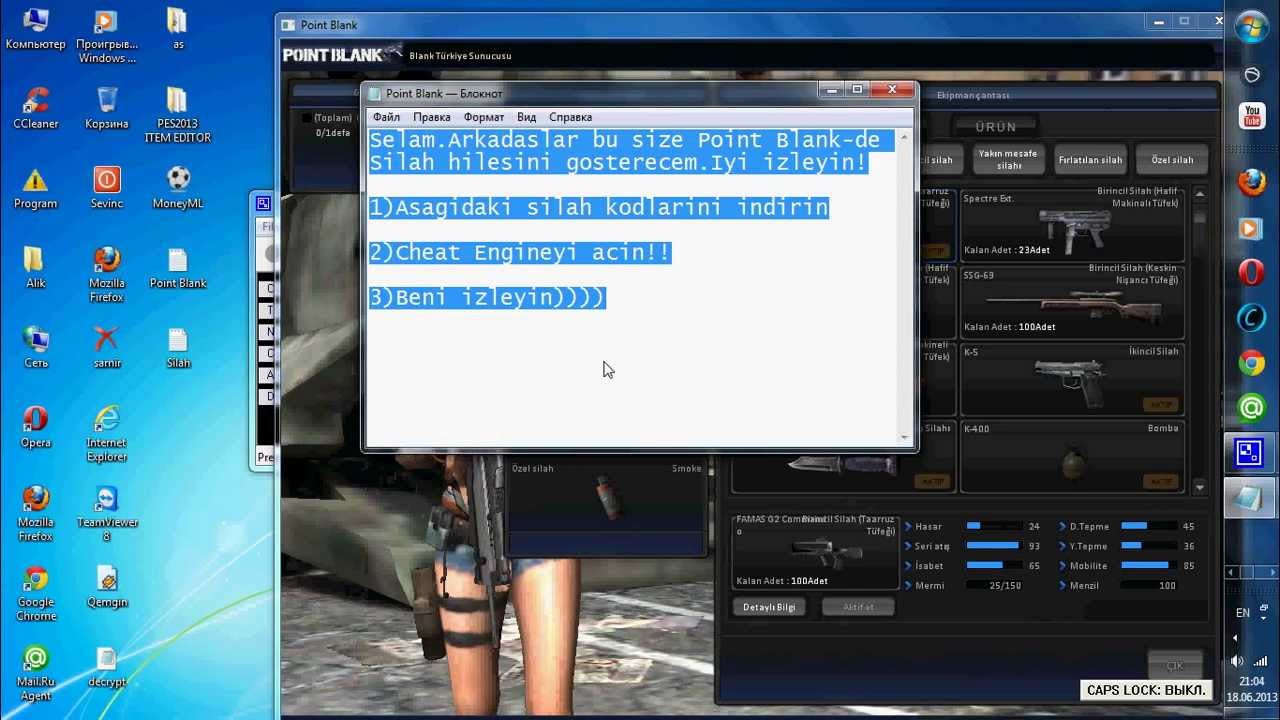Viewport: 1280px width, 720px height.
Task: Click the EN language indicator
Action: [1243, 613]
